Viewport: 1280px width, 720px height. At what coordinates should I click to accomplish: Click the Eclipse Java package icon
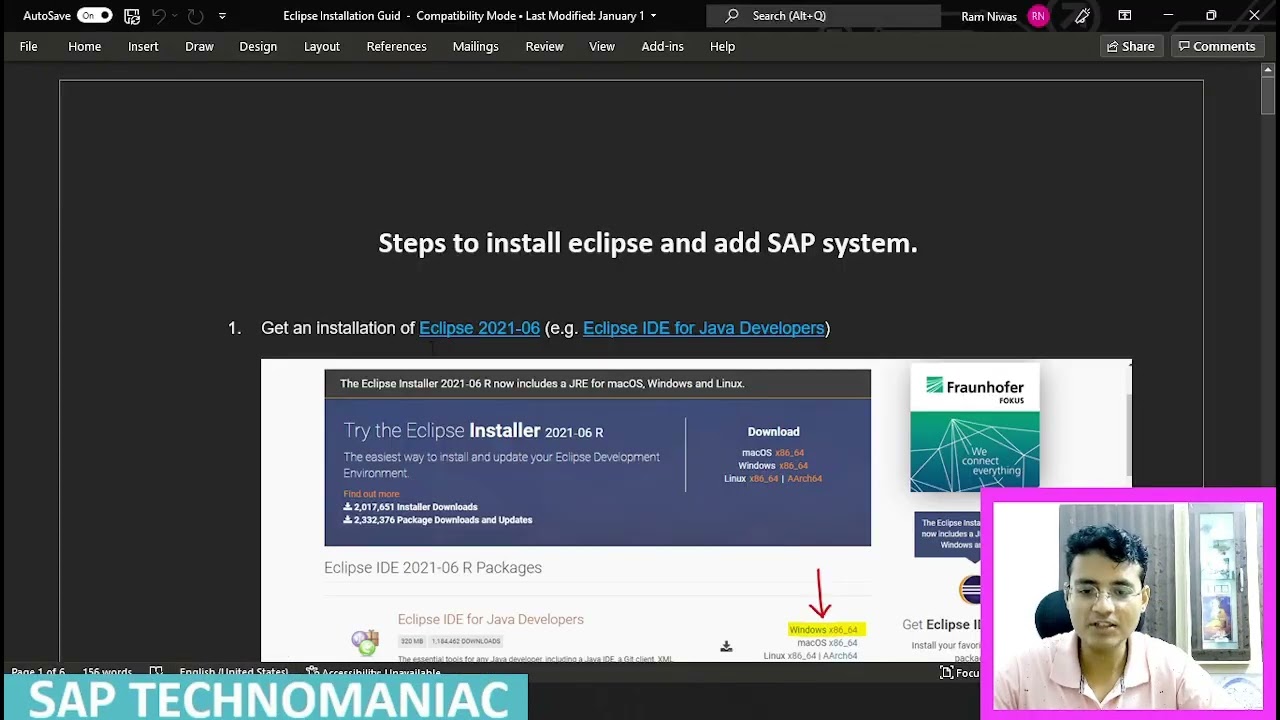pyautogui.click(x=365, y=642)
